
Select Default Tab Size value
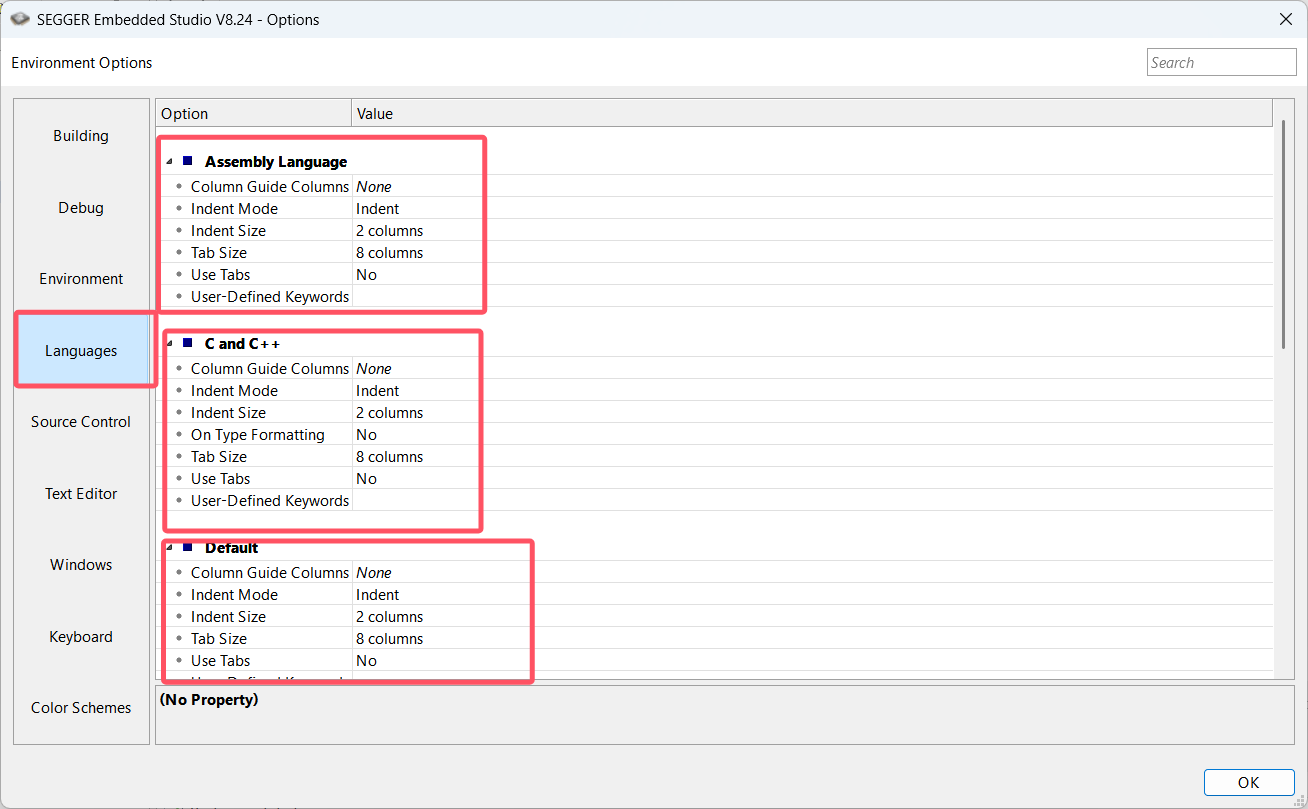(812, 639)
